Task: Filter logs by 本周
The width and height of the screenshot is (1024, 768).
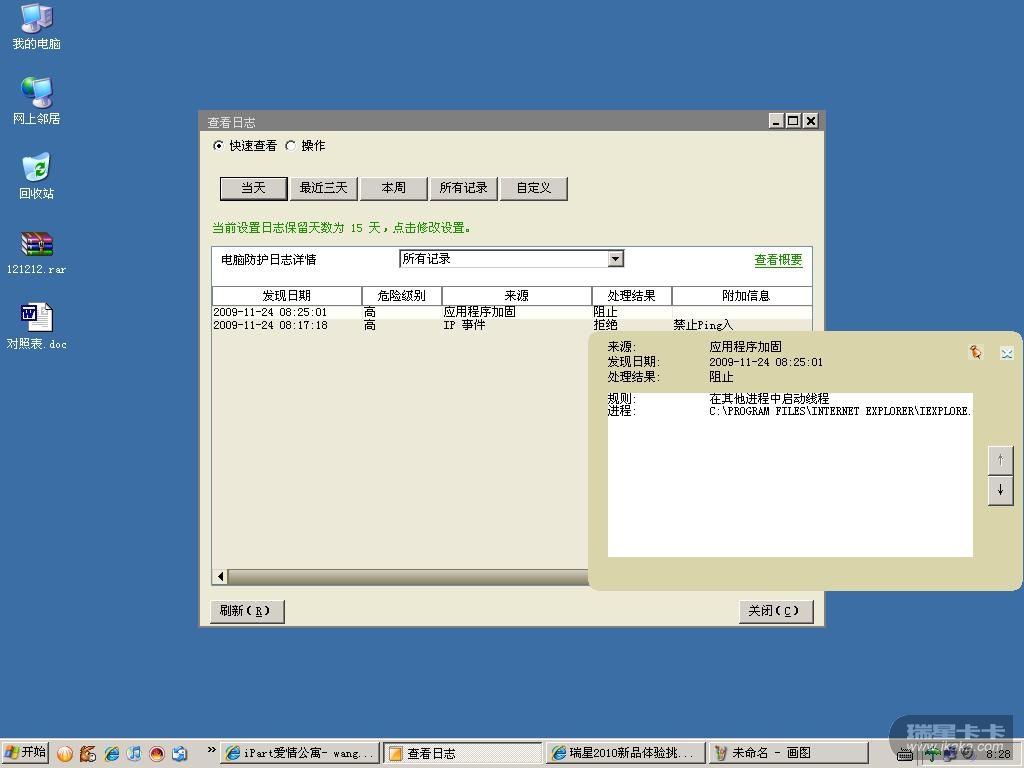Action: click(393, 188)
